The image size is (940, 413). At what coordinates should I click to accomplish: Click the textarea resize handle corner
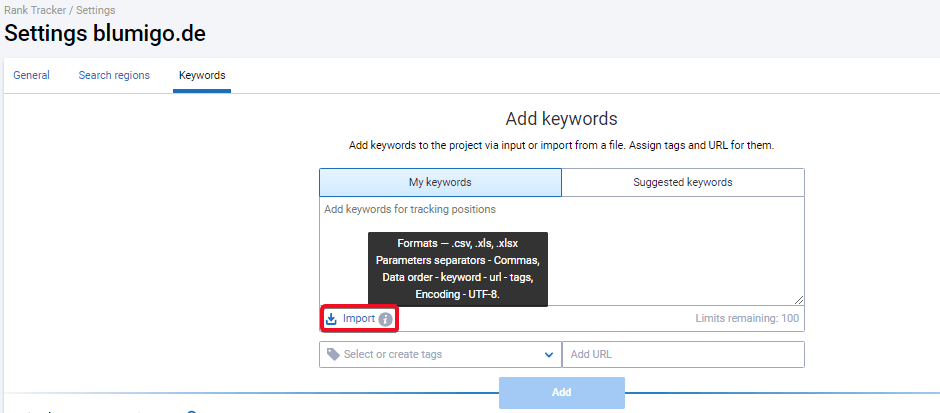799,300
